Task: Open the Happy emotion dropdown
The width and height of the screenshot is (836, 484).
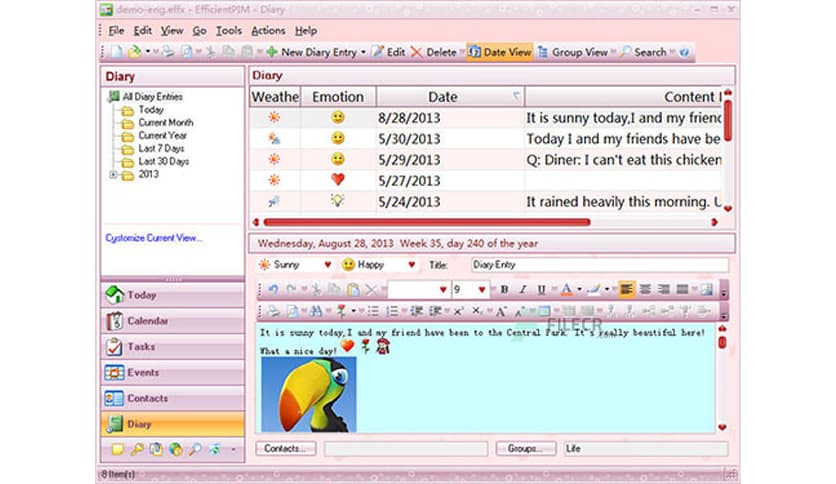Action: 411,264
